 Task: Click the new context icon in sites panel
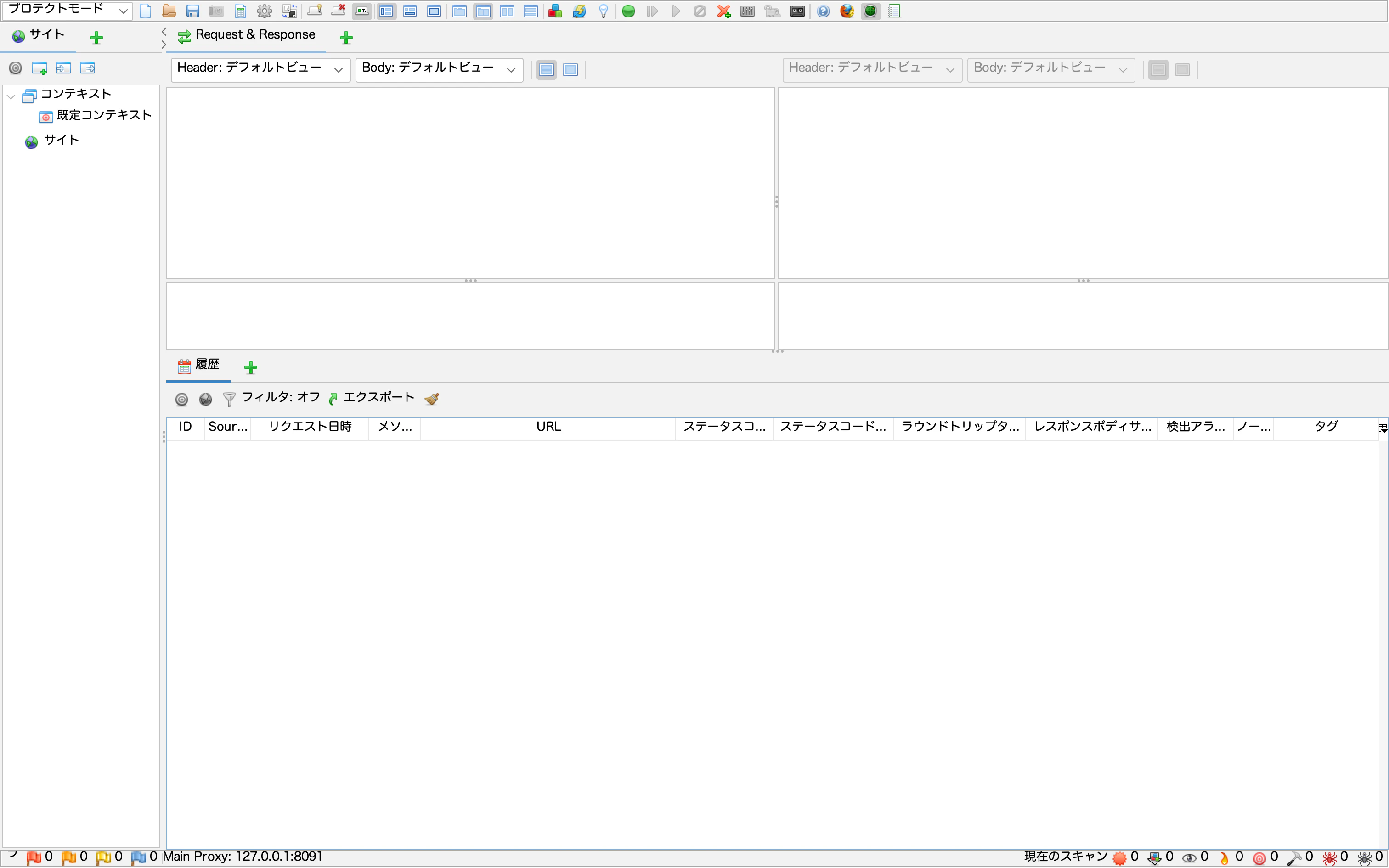click(x=39, y=68)
